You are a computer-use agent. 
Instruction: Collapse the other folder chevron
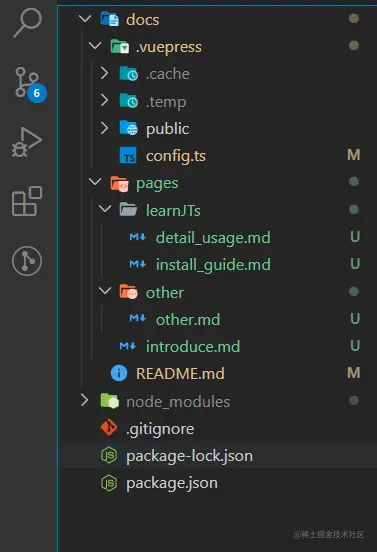click(105, 291)
